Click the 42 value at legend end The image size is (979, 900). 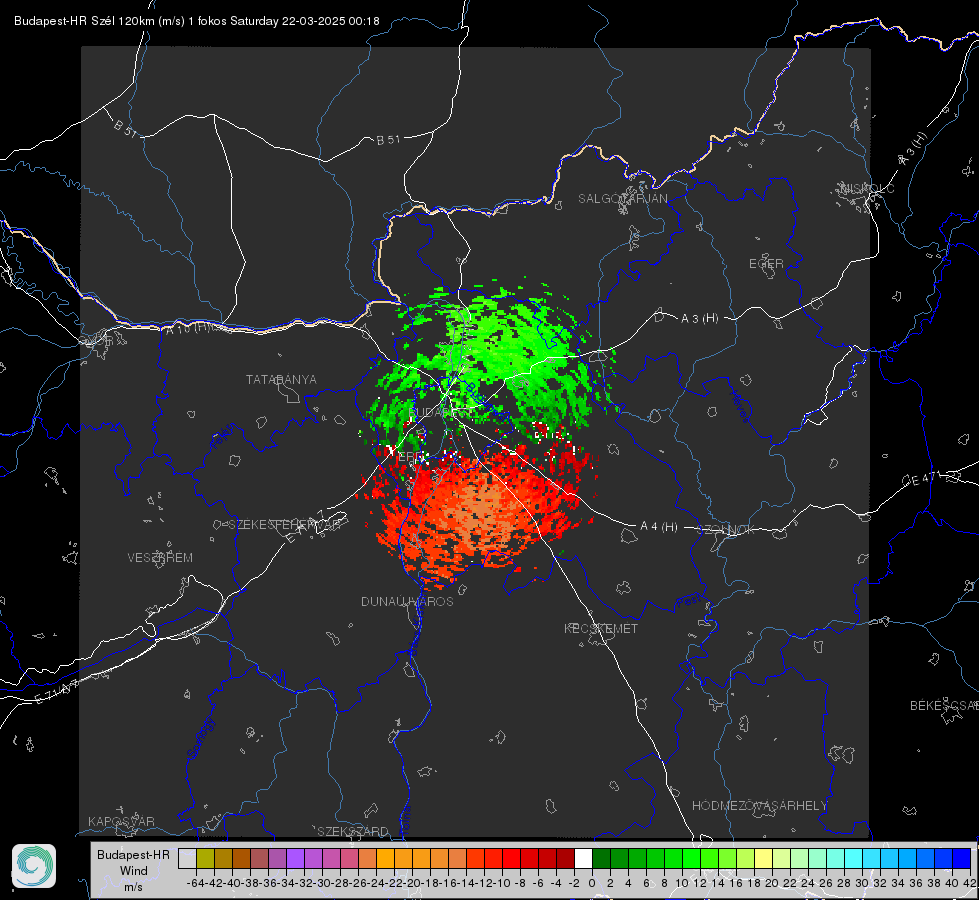tap(970, 883)
